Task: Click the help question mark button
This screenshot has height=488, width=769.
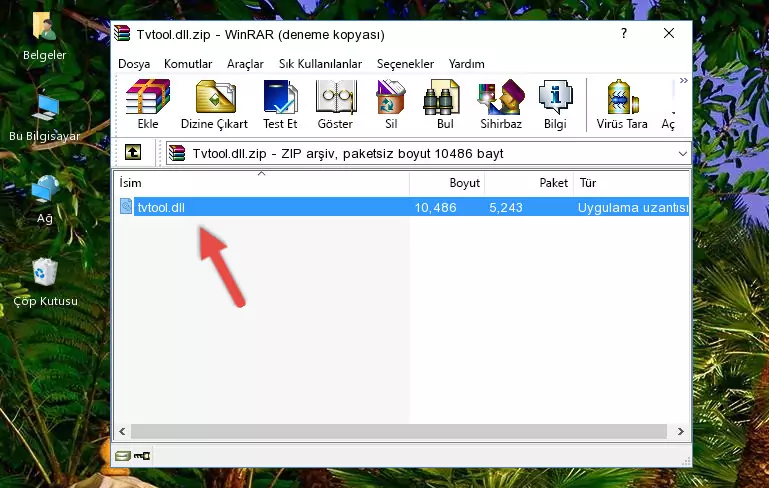Action: click(x=623, y=33)
